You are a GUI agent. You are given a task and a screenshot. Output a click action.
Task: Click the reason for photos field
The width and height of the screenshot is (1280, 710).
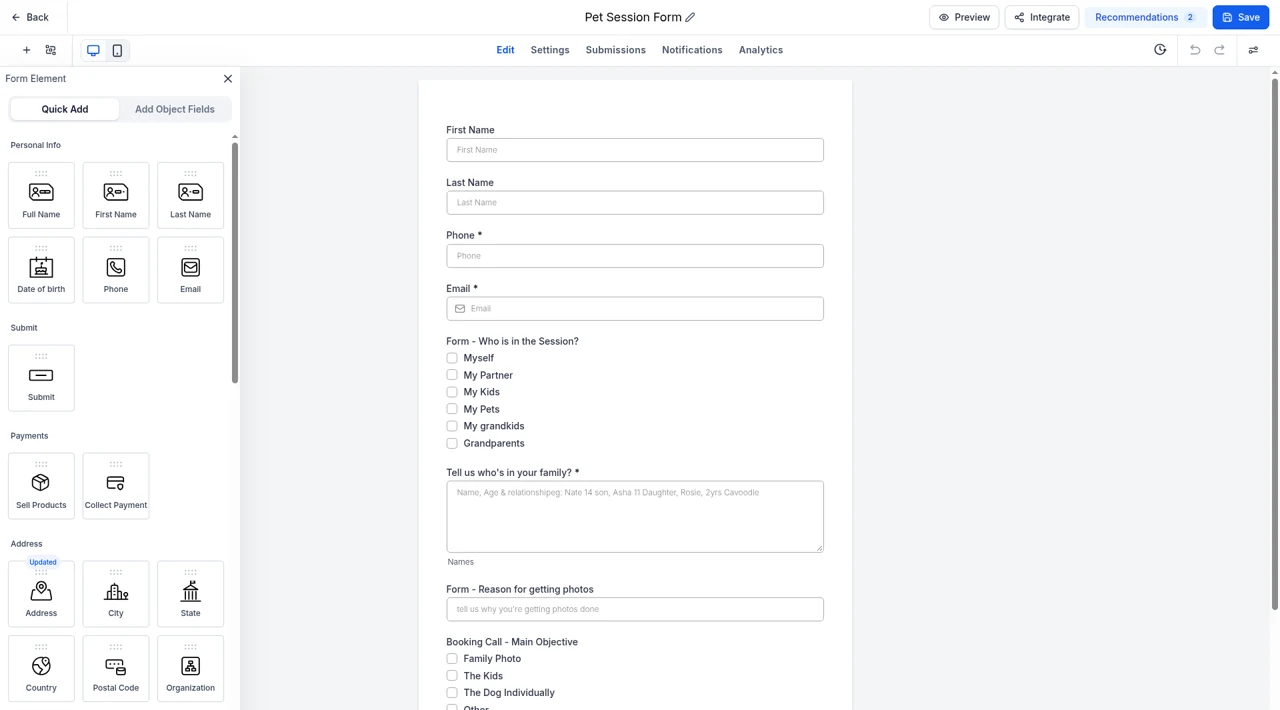pyautogui.click(x=635, y=609)
